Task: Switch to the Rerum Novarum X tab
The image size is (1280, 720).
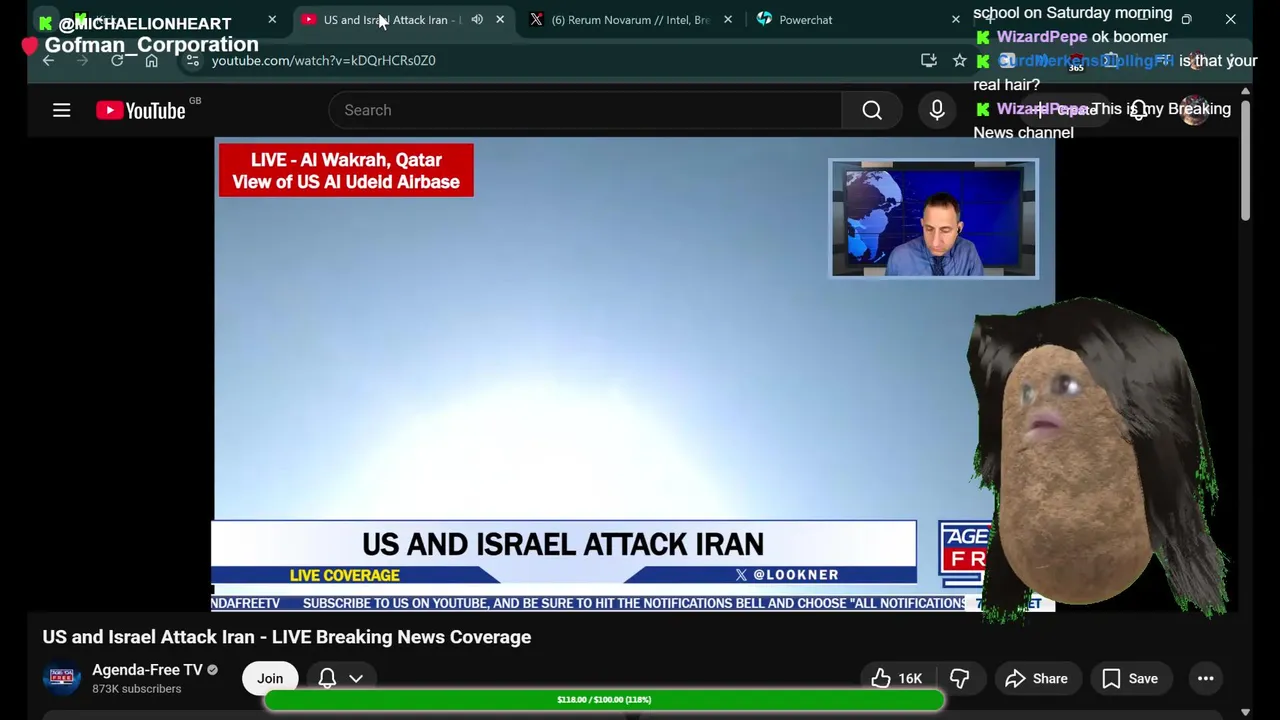Action: (x=628, y=19)
